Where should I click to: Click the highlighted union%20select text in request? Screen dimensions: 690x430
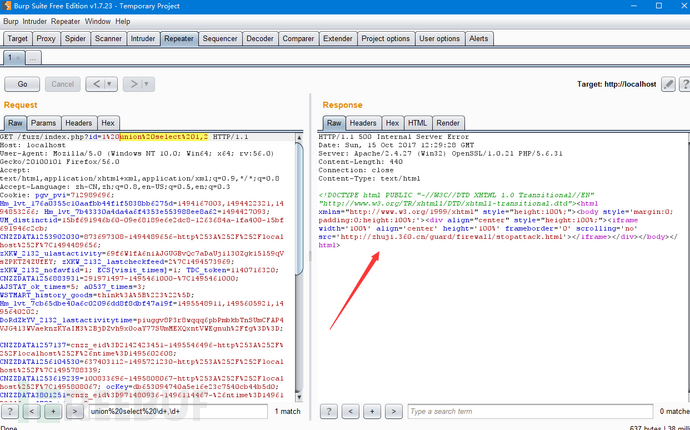(x=164, y=137)
